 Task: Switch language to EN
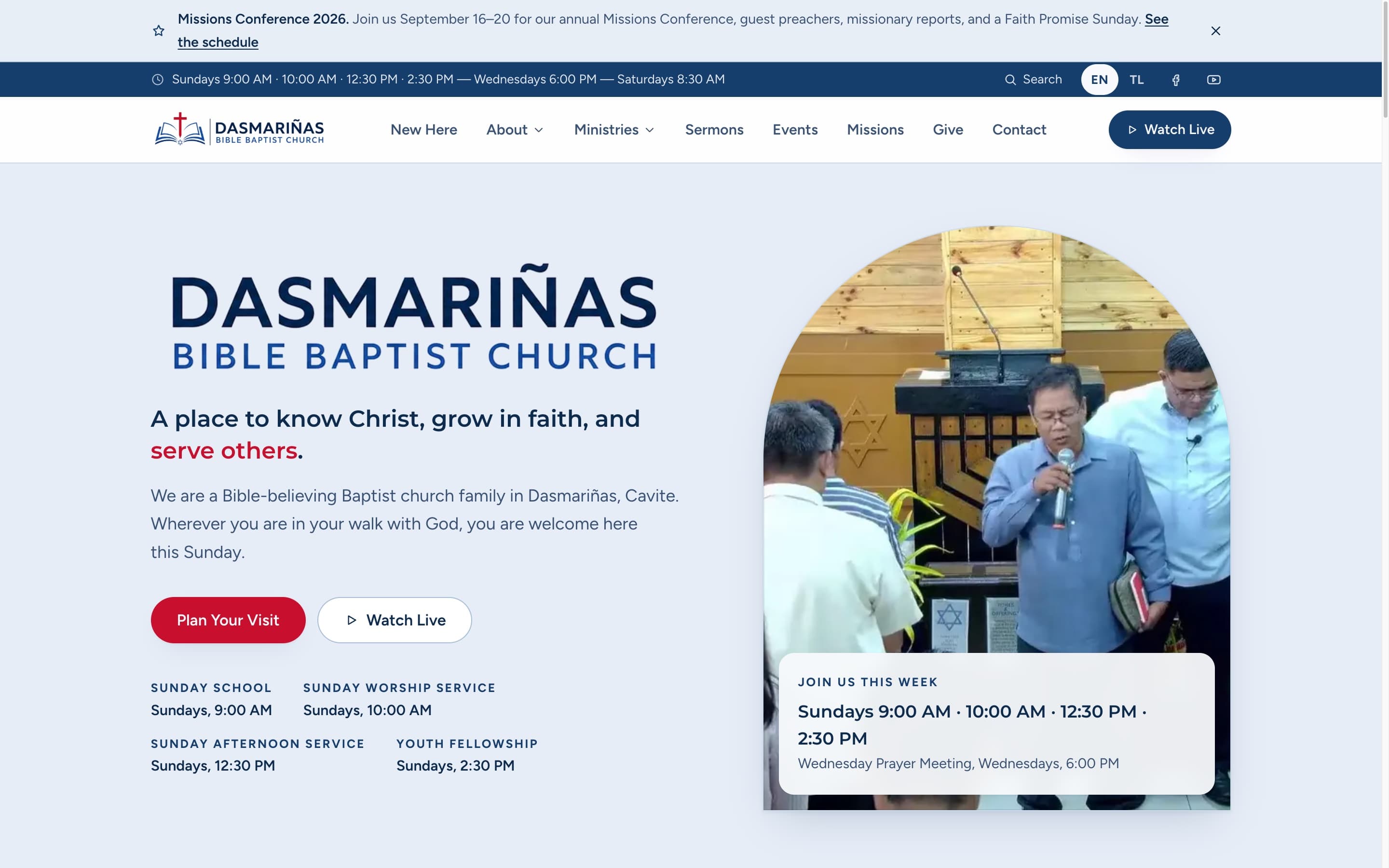coord(1099,79)
